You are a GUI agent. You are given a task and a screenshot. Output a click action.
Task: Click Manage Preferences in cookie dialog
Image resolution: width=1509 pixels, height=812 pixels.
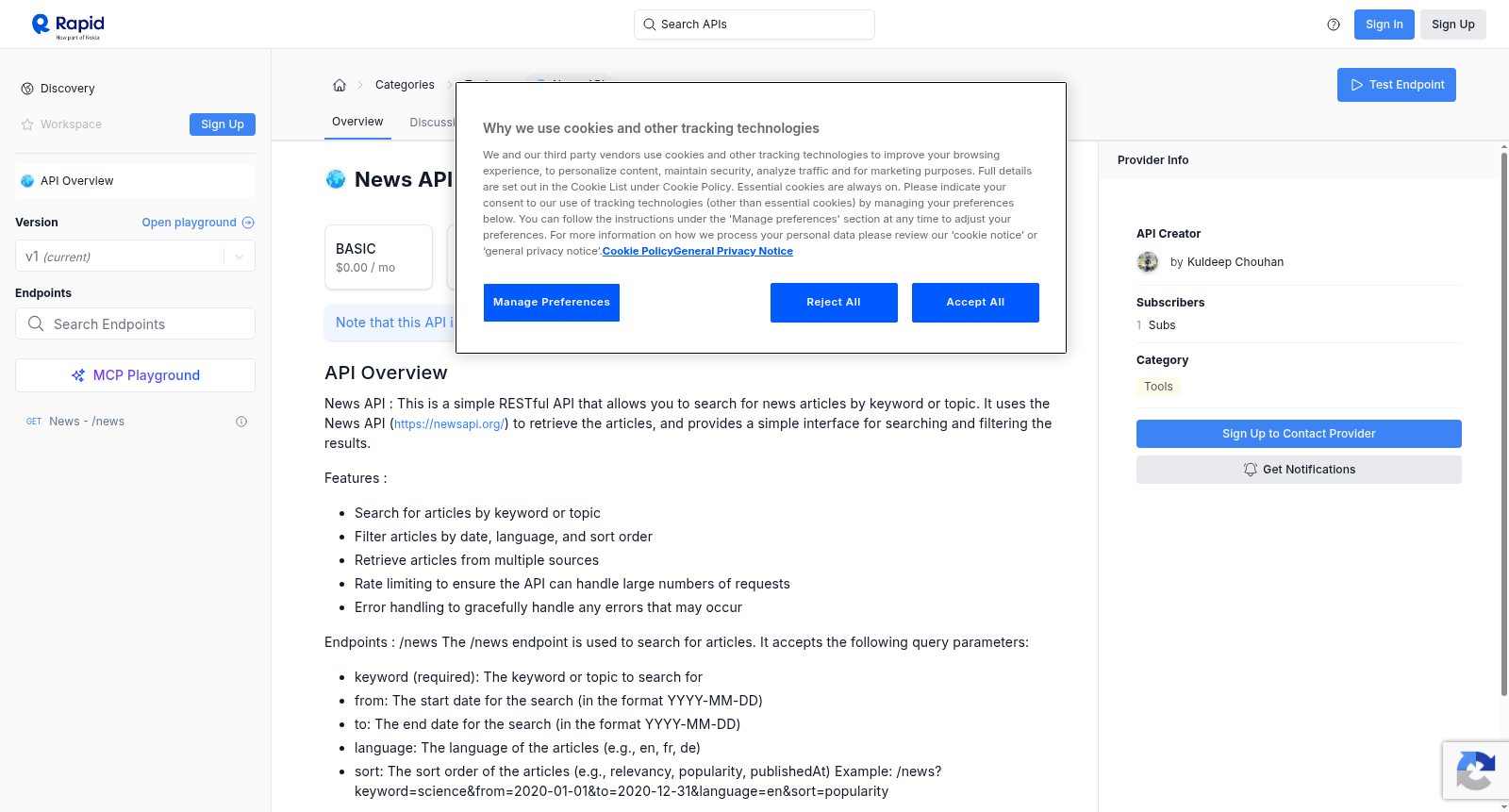[x=552, y=303]
